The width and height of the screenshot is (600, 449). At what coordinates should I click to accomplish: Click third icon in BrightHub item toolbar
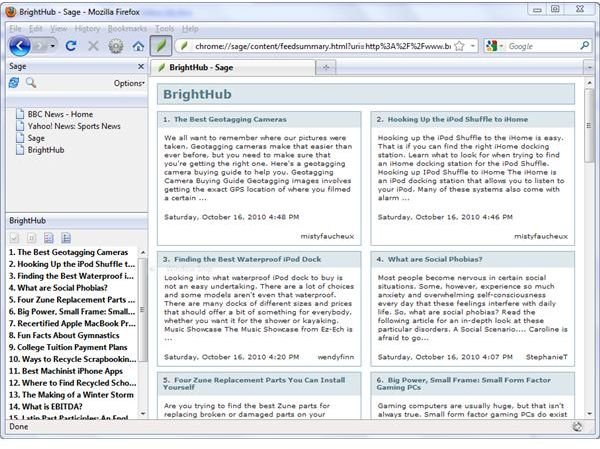point(49,238)
